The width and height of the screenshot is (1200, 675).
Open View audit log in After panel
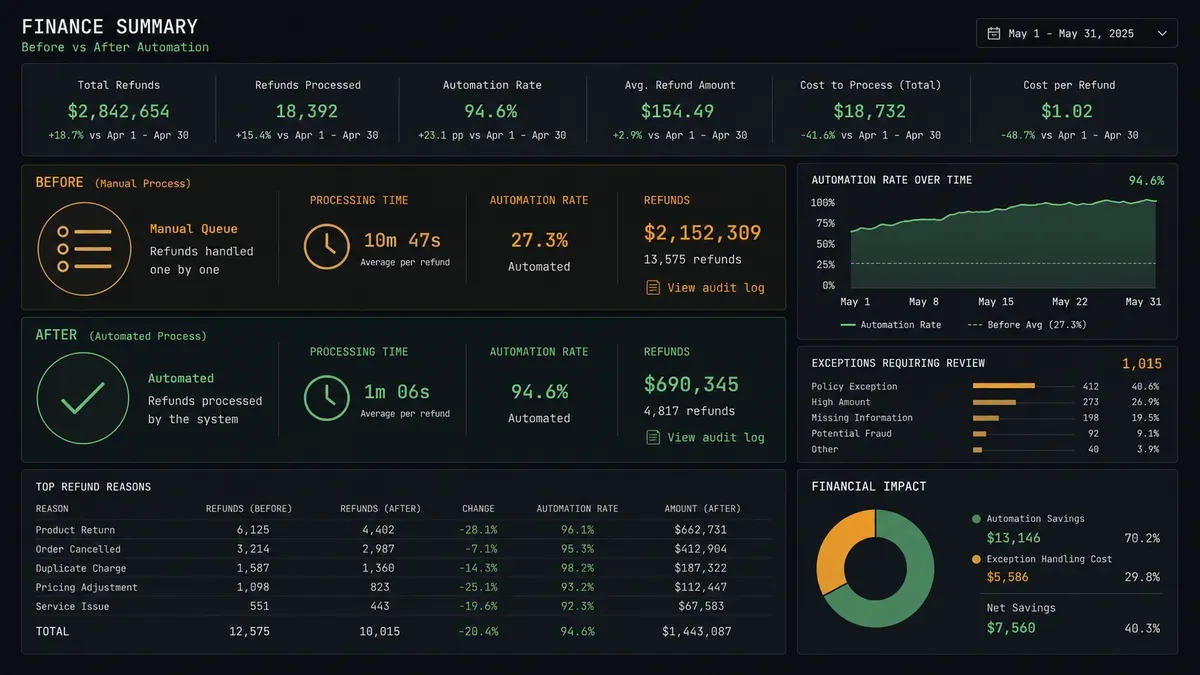point(715,437)
